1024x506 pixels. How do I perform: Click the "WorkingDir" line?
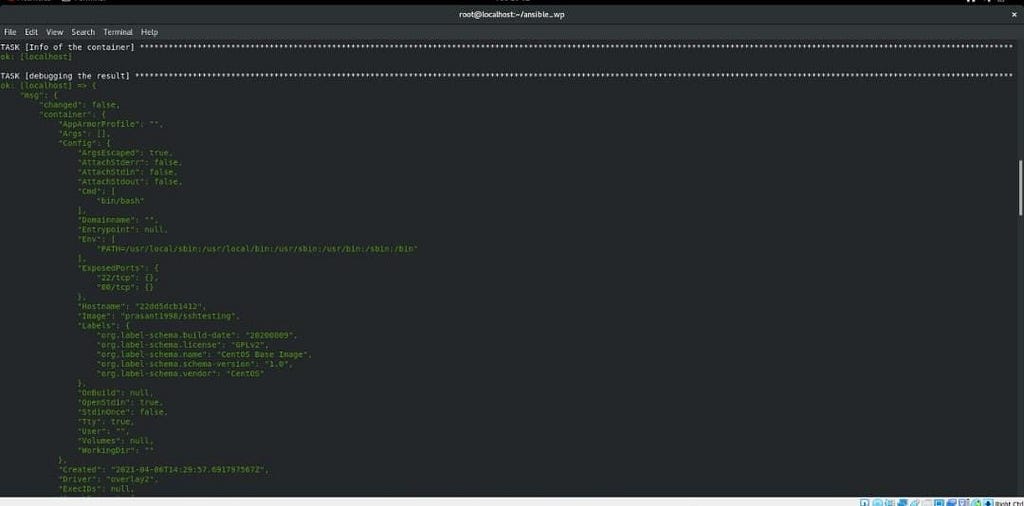pyautogui.click(x=116, y=451)
